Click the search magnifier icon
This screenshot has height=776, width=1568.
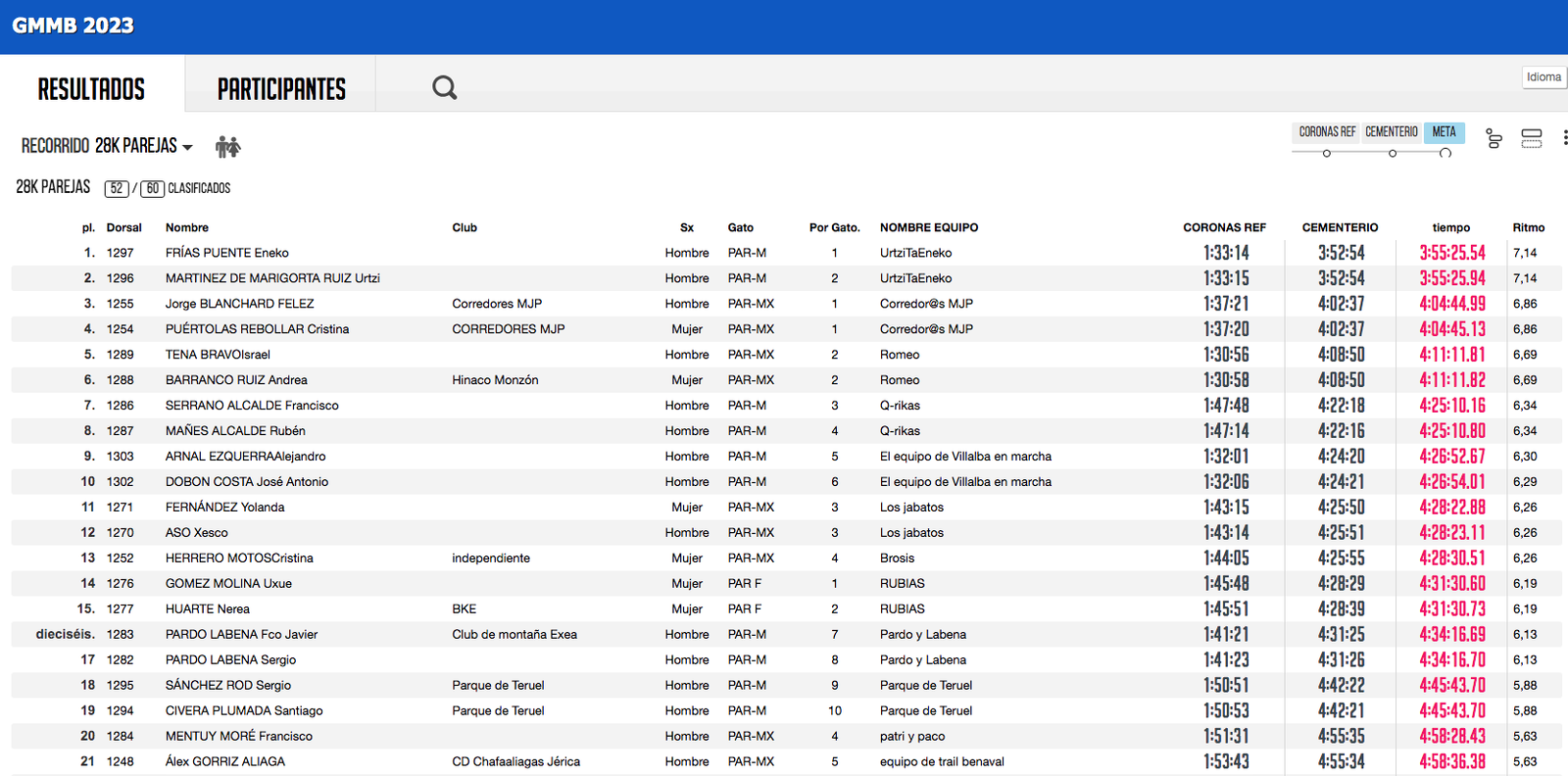tap(444, 88)
